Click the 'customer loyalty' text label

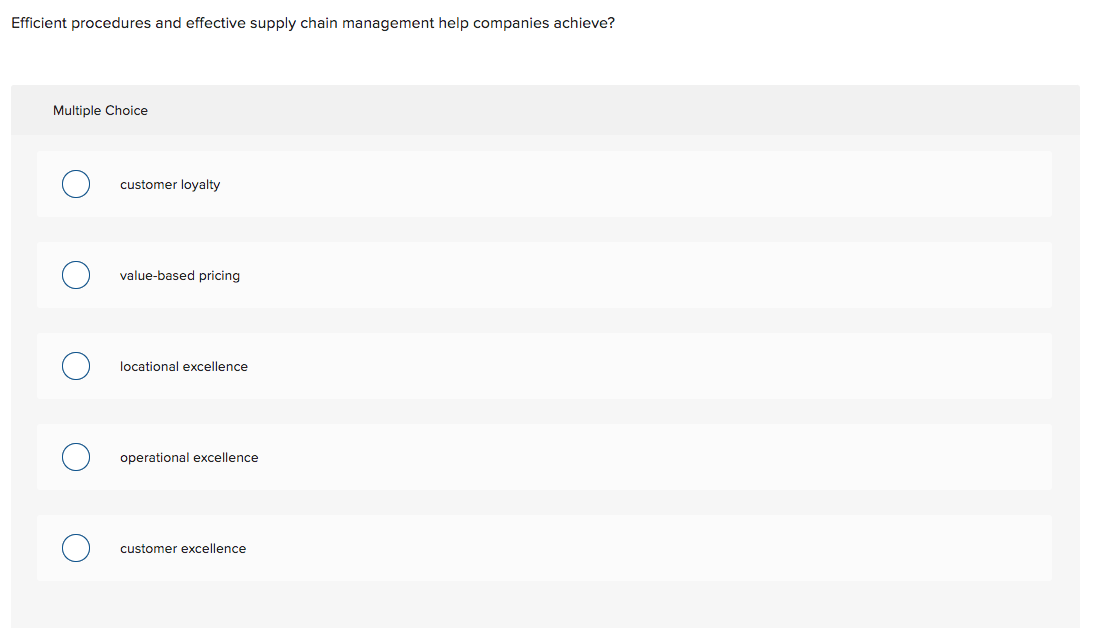point(170,184)
